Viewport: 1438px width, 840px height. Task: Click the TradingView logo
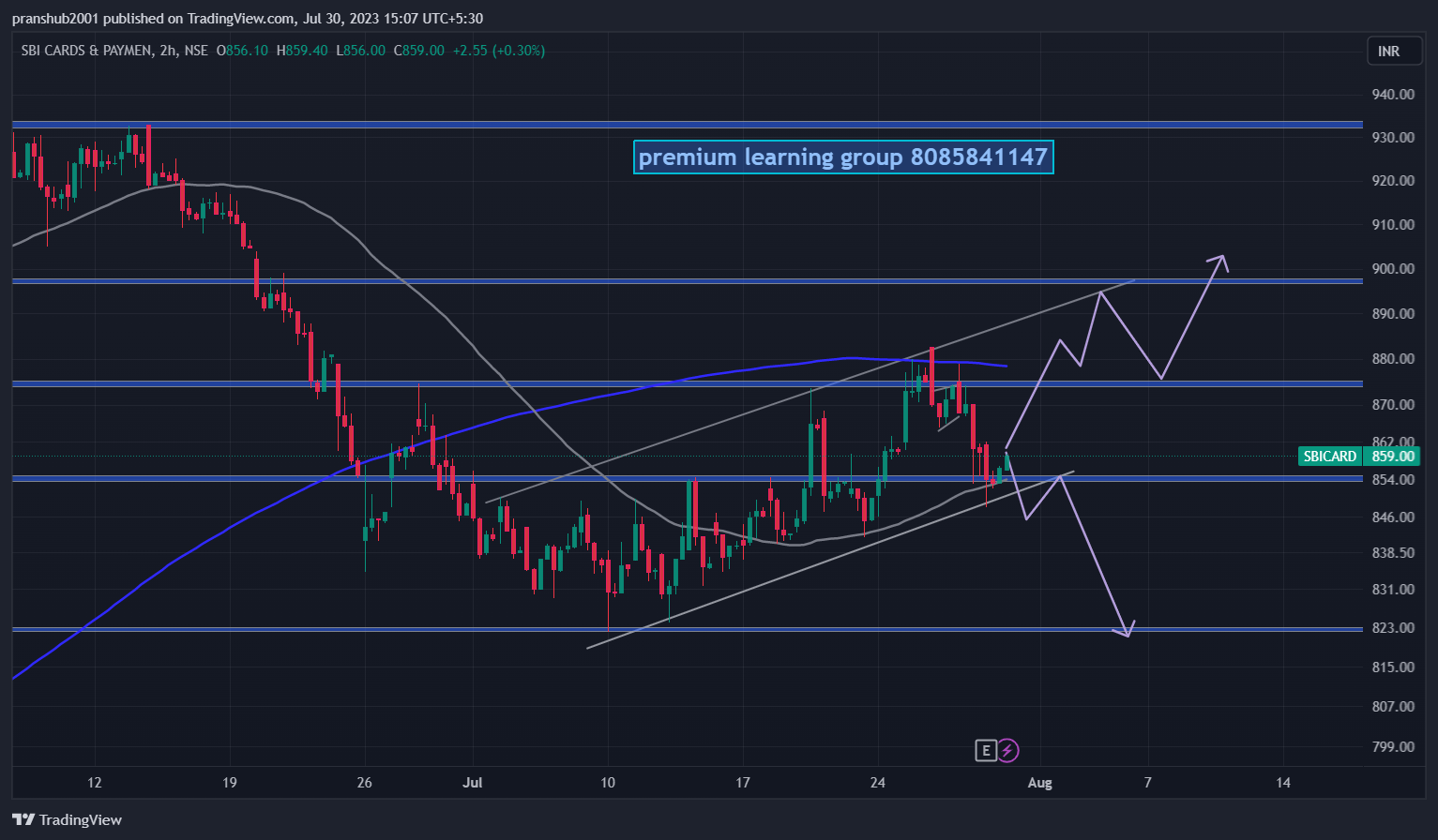click(67, 819)
